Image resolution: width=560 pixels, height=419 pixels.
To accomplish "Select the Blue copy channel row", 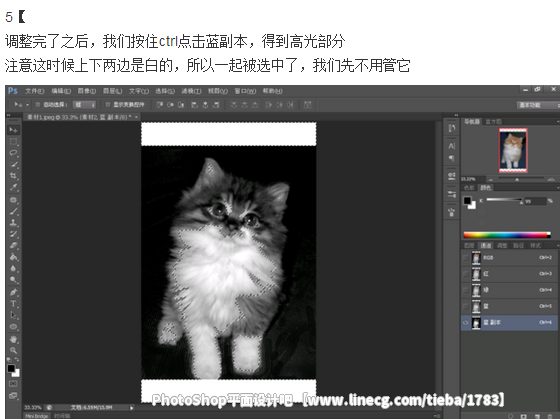I will [509, 323].
